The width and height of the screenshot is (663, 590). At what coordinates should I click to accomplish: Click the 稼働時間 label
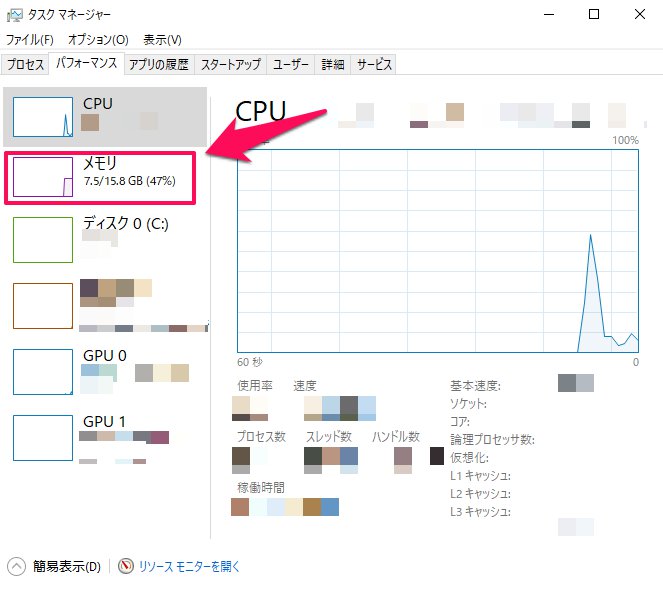pyautogui.click(x=260, y=488)
